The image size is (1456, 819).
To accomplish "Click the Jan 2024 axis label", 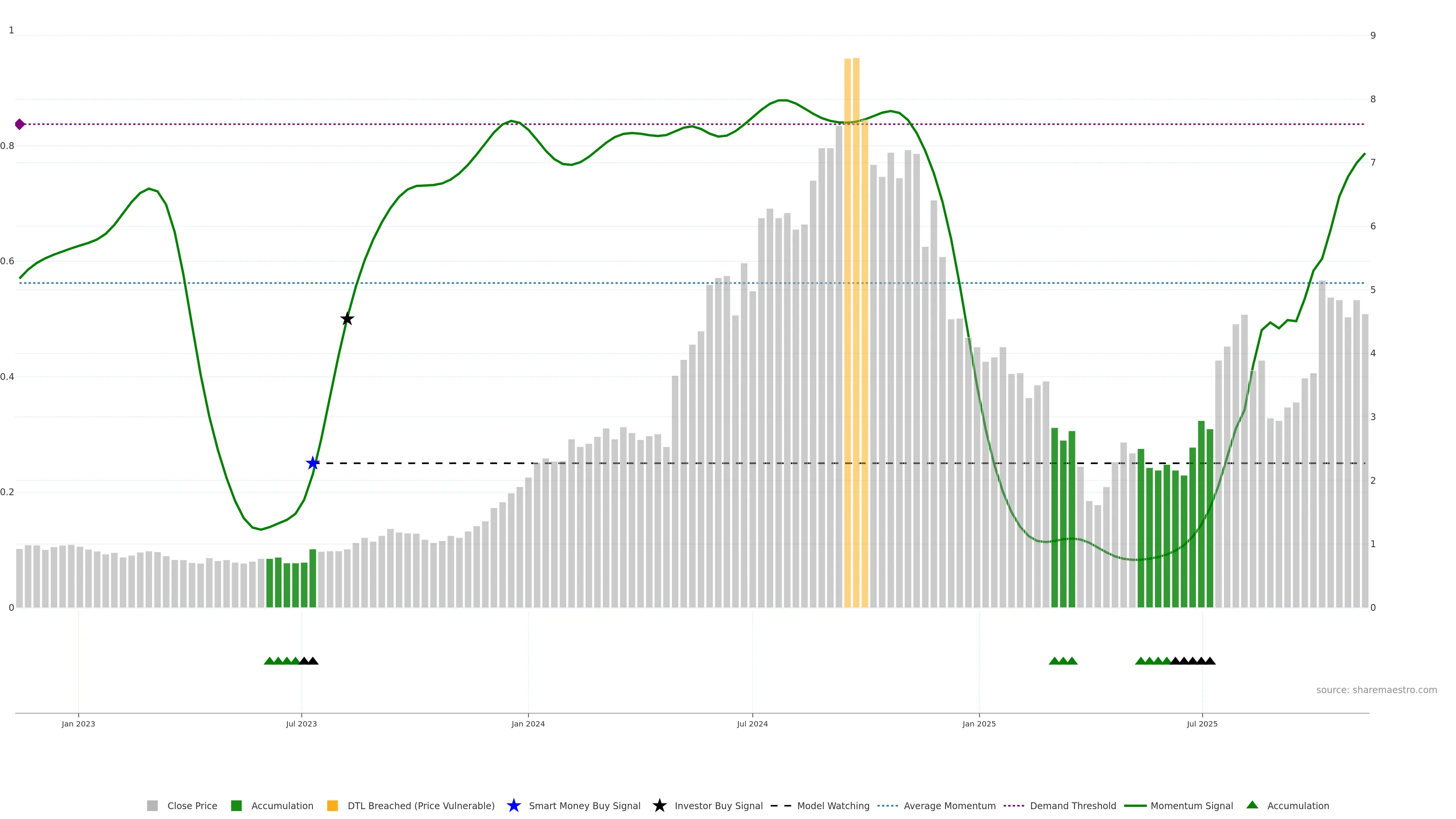I will [x=528, y=724].
